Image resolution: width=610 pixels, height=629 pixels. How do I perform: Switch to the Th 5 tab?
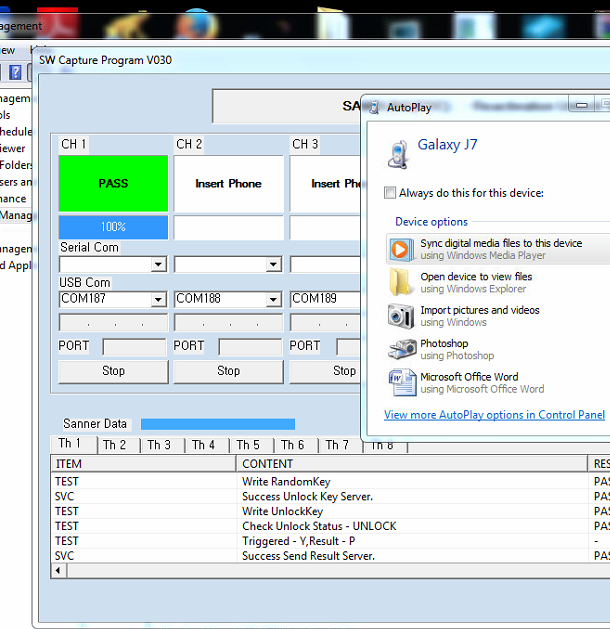(248, 445)
